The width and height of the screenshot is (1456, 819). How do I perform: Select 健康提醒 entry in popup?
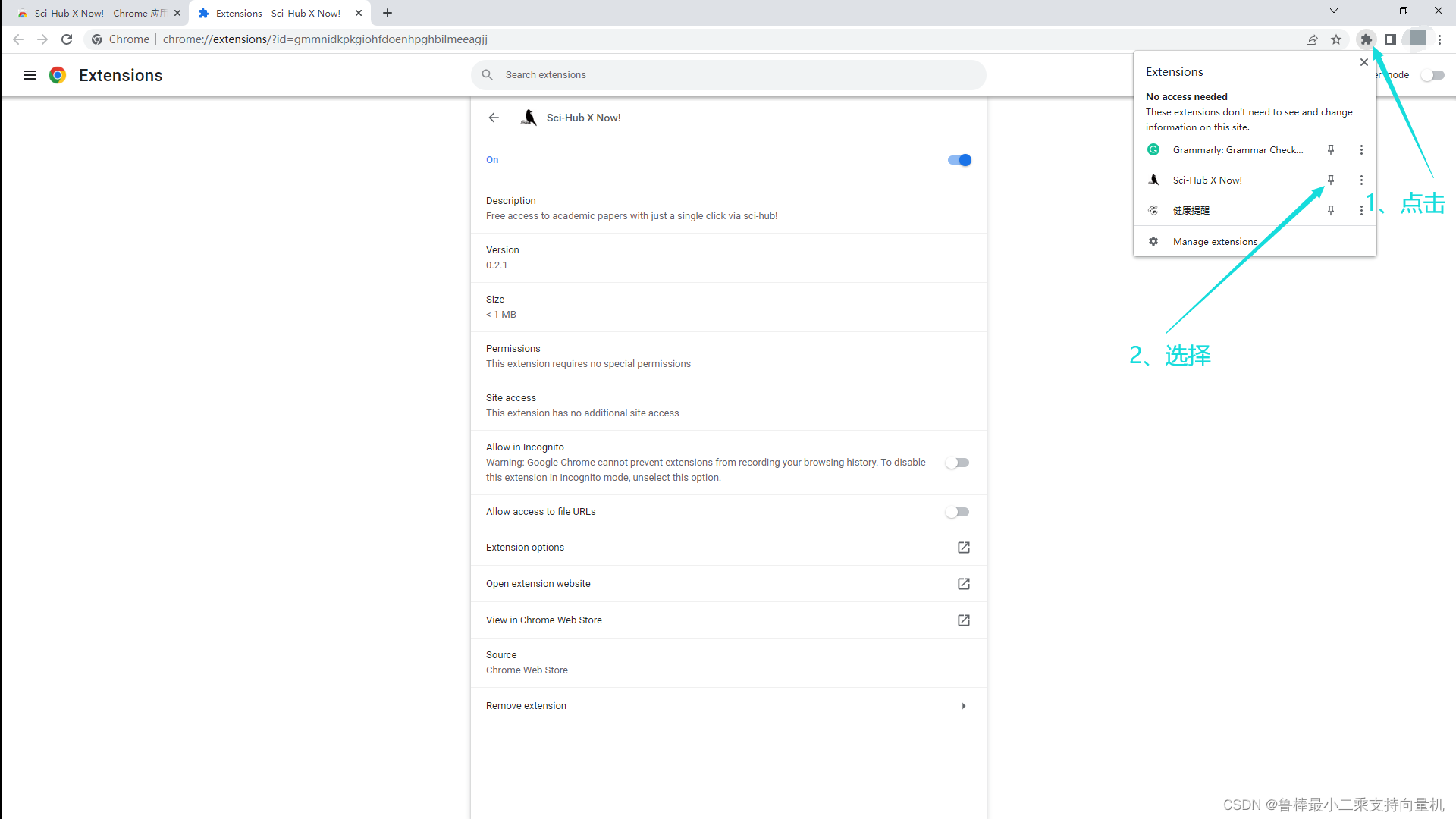(1191, 211)
